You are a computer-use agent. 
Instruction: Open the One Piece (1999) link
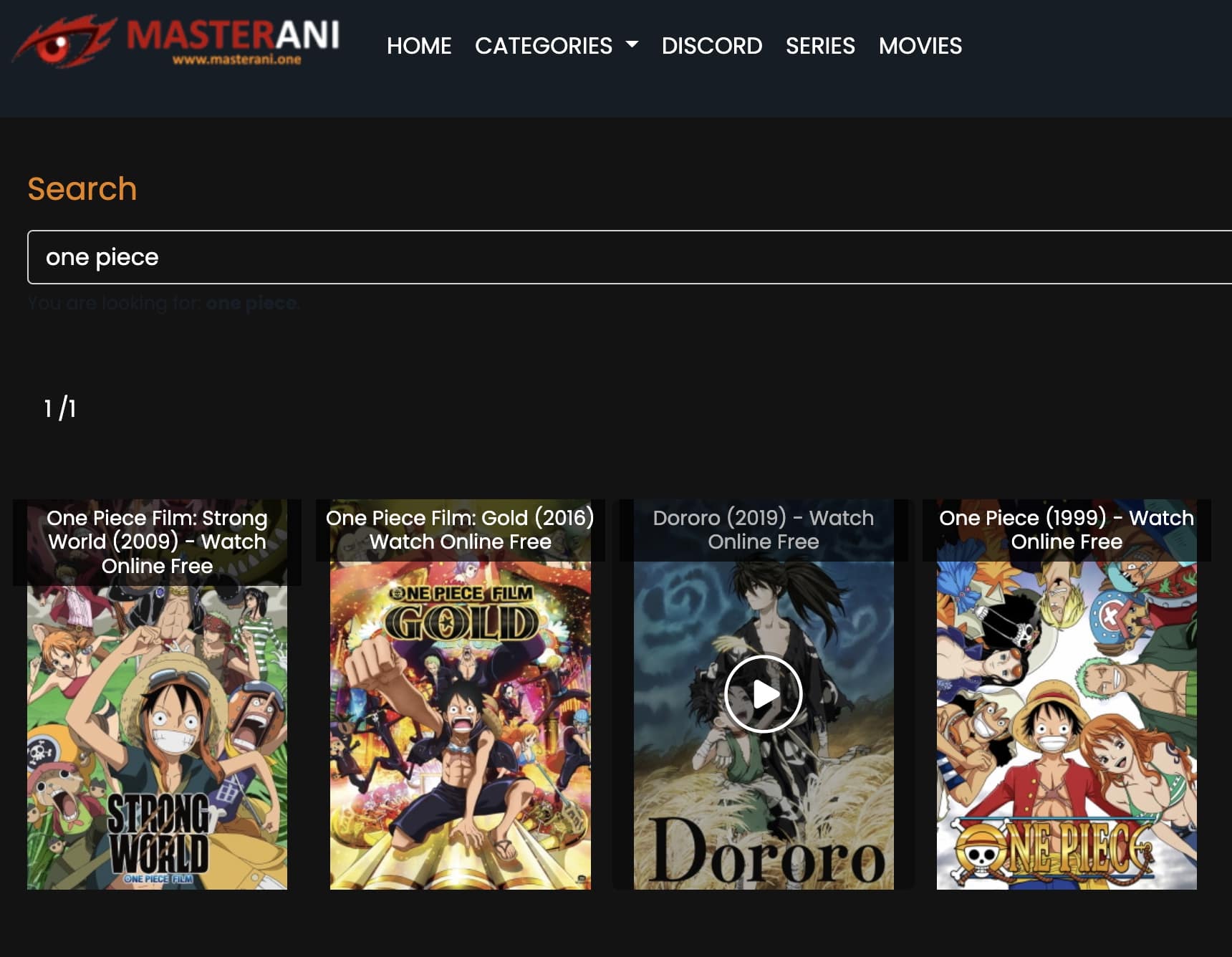coord(1066,529)
